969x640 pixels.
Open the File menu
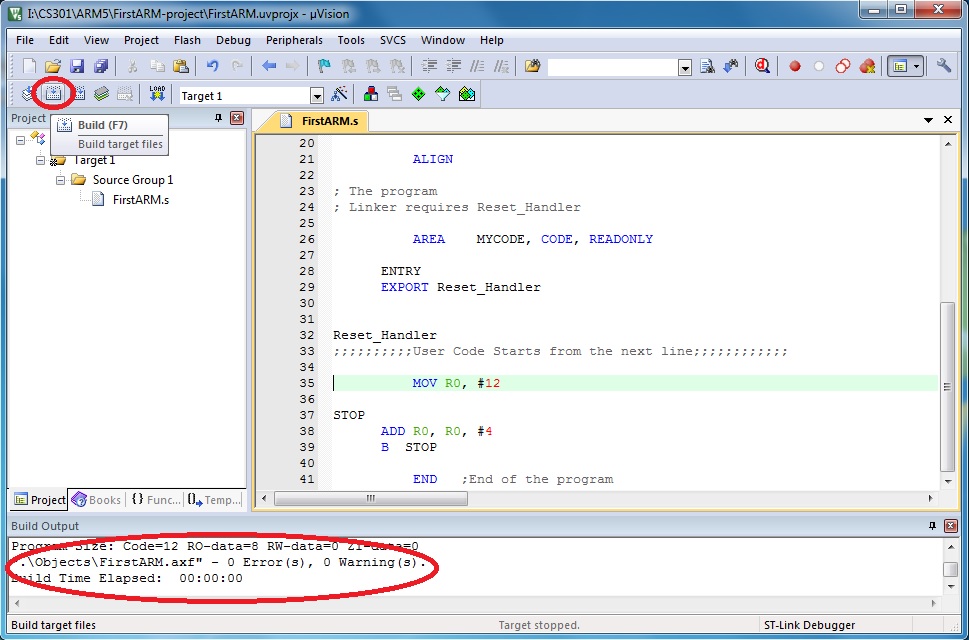pos(25,40)
